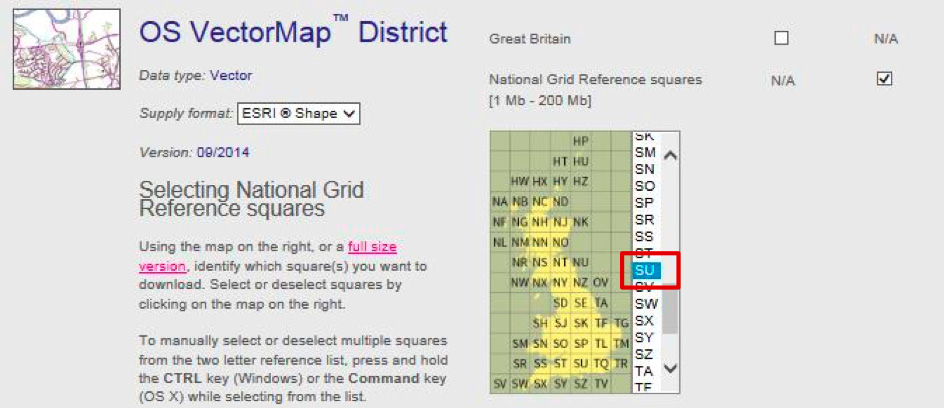This screenshot has width=945, height=409.
Task: Click the NO square on the grid map
Action: [560, 242]
